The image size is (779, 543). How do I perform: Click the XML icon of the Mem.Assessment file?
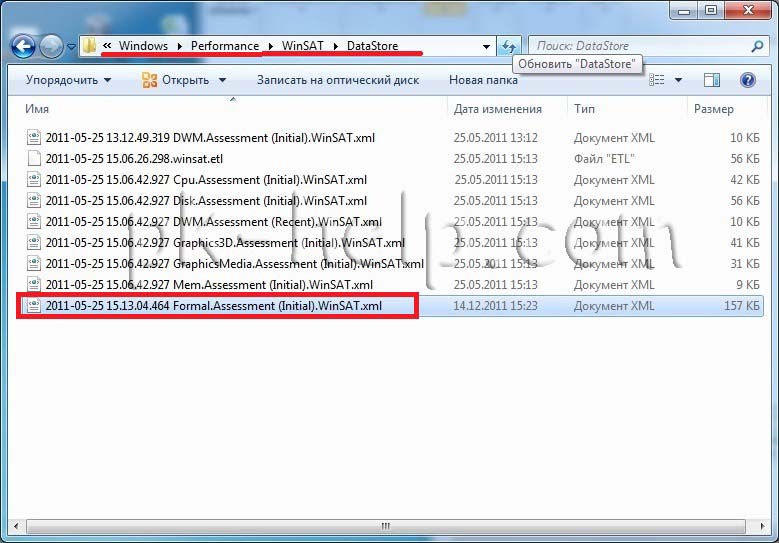(34, 285)
